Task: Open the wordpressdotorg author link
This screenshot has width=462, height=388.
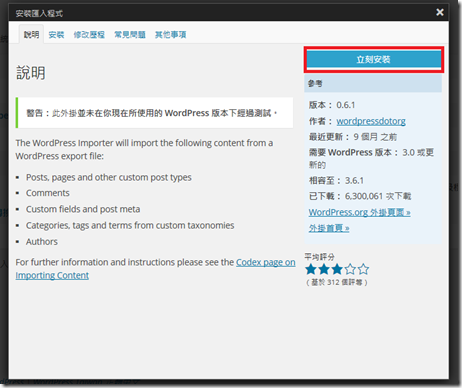Action: pyautogui.click(x=371, y=121)
